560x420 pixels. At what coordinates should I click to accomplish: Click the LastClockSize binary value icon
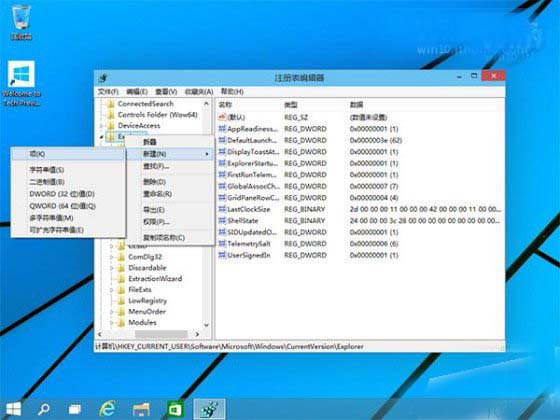click(222, 209)
